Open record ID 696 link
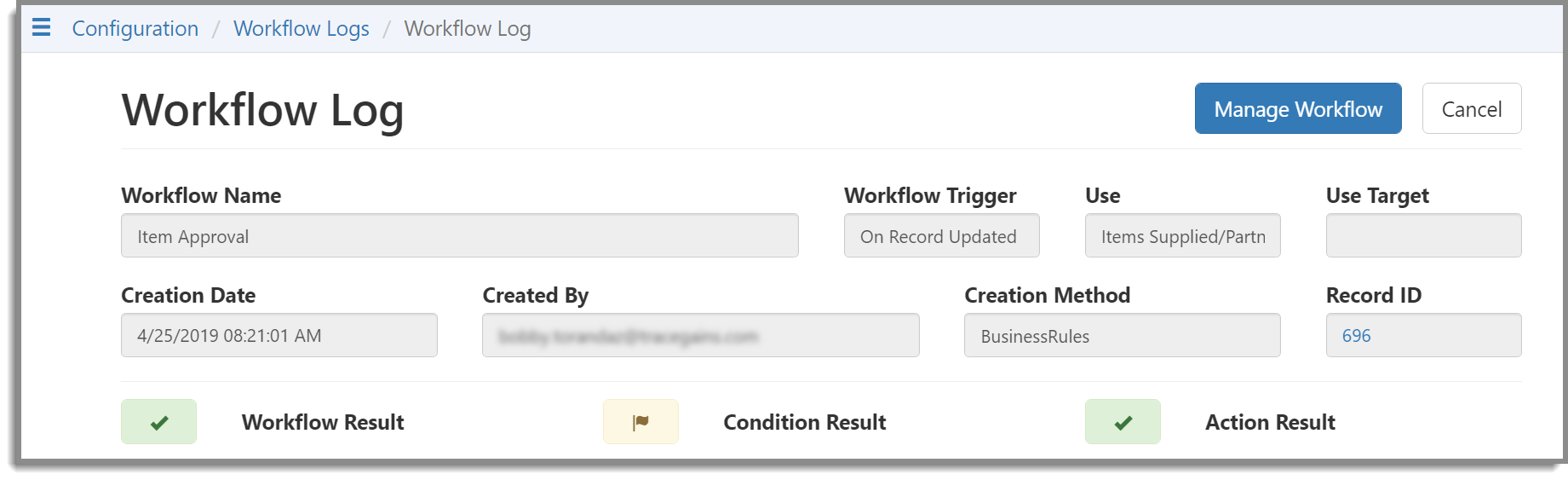Screen dimensions: 1568x480 1356,336
